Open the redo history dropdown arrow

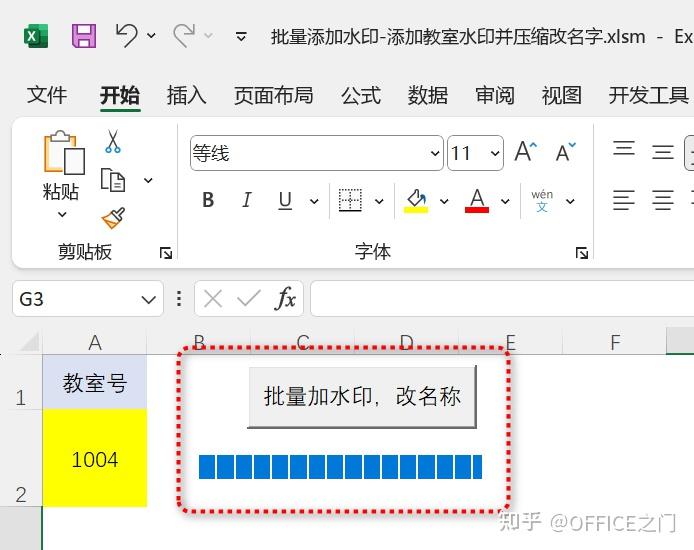pos(208,35)
